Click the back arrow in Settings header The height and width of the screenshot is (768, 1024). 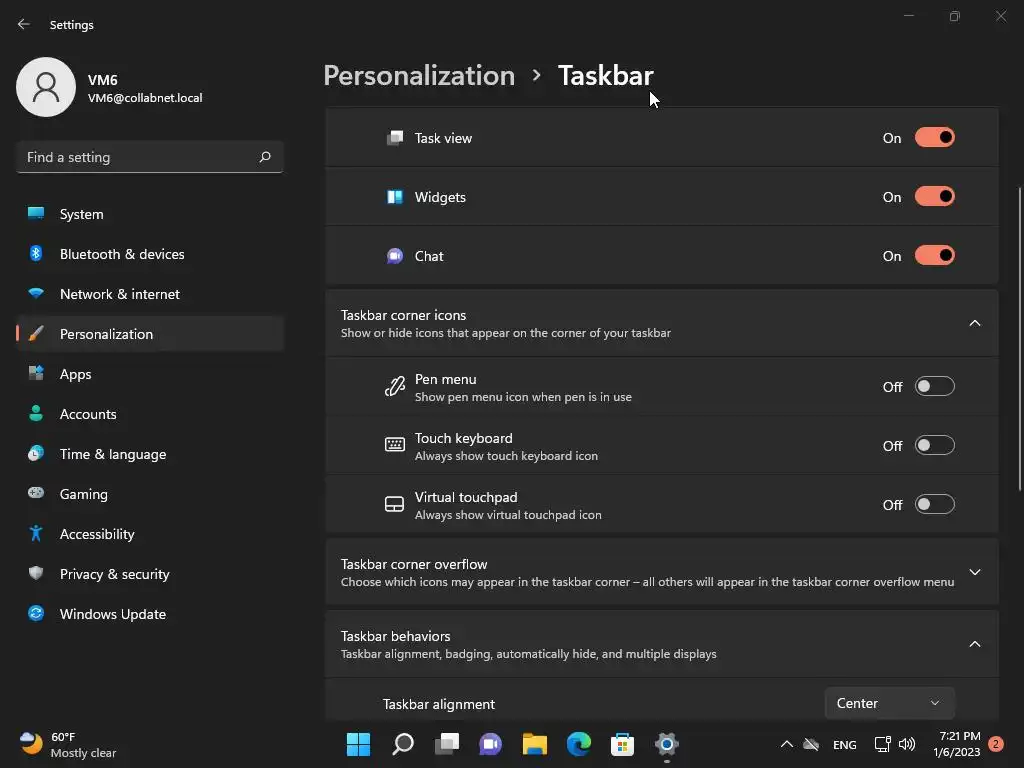coord(24,24)
